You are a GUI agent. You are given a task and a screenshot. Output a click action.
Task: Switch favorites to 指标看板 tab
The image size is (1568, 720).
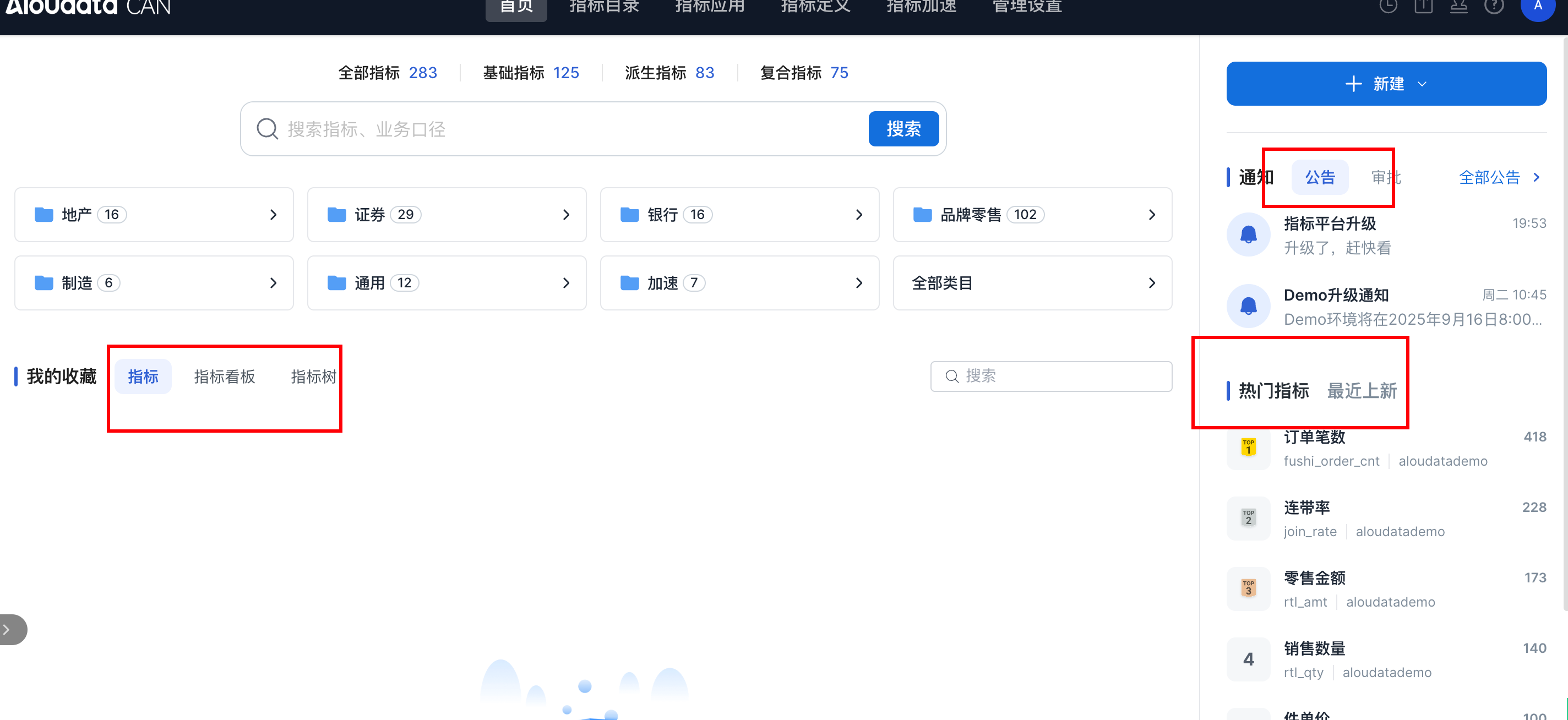224,377
